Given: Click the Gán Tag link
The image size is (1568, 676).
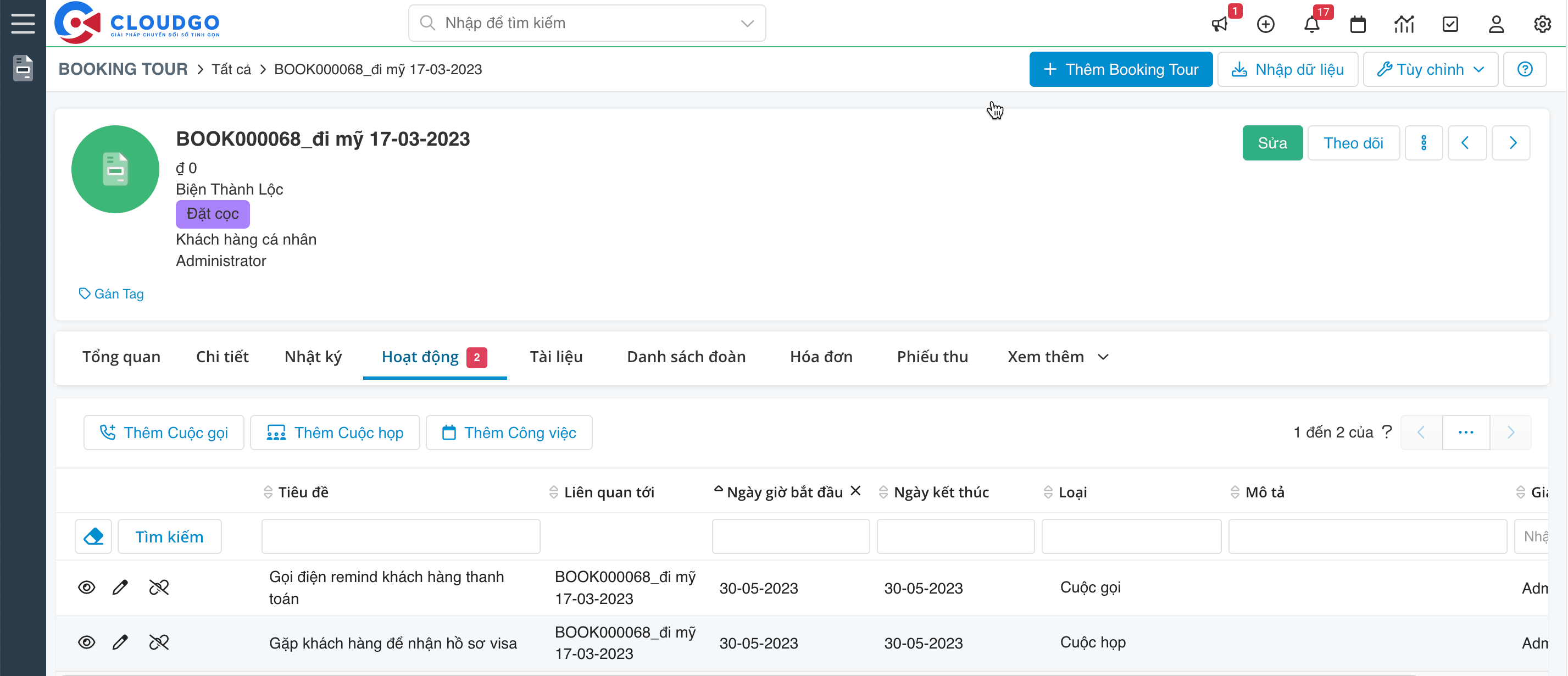Looking at the screenshot, I should tap(112, 293).
